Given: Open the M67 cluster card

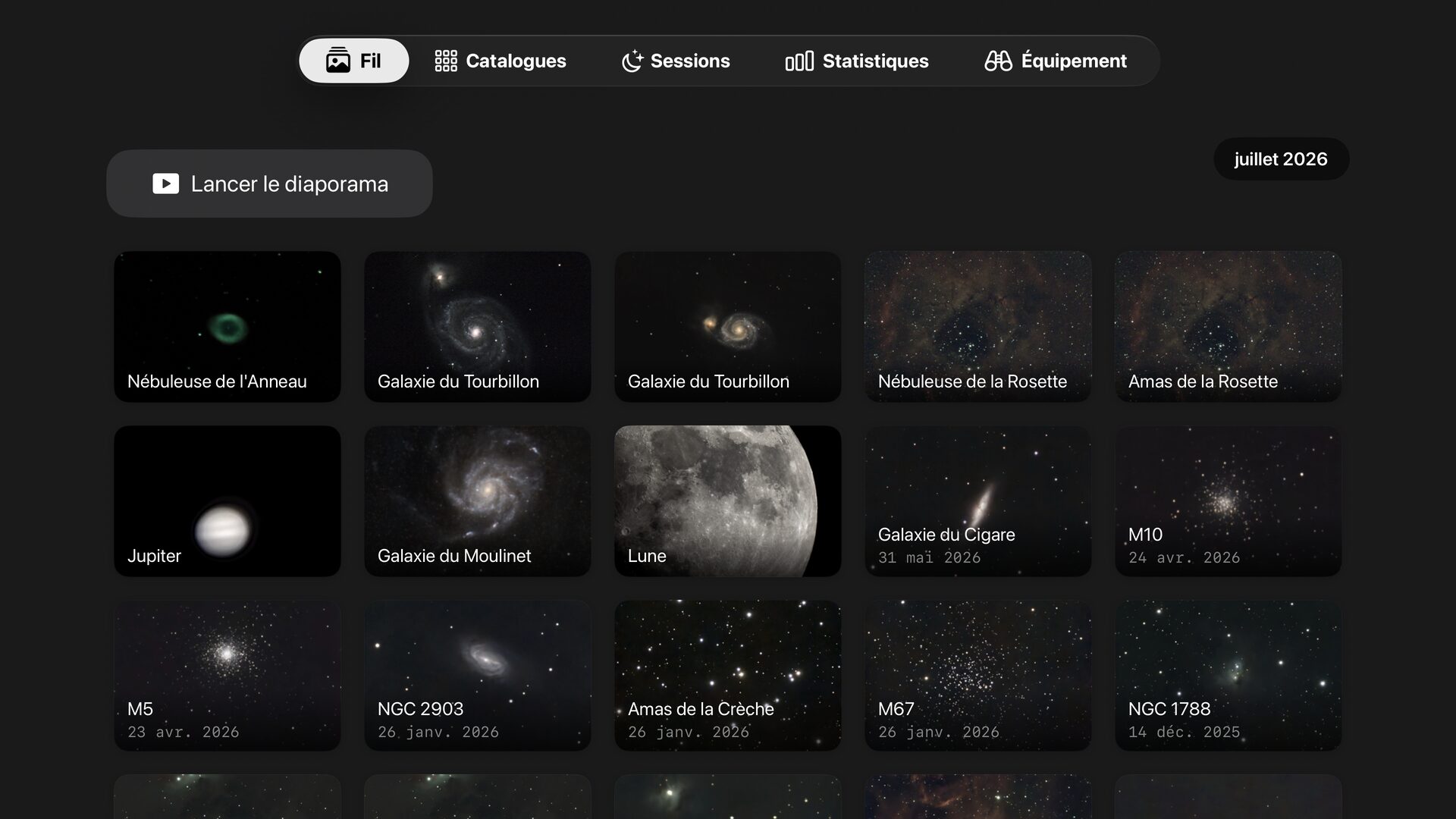Looking at the screenshot, I should point(978,676).
